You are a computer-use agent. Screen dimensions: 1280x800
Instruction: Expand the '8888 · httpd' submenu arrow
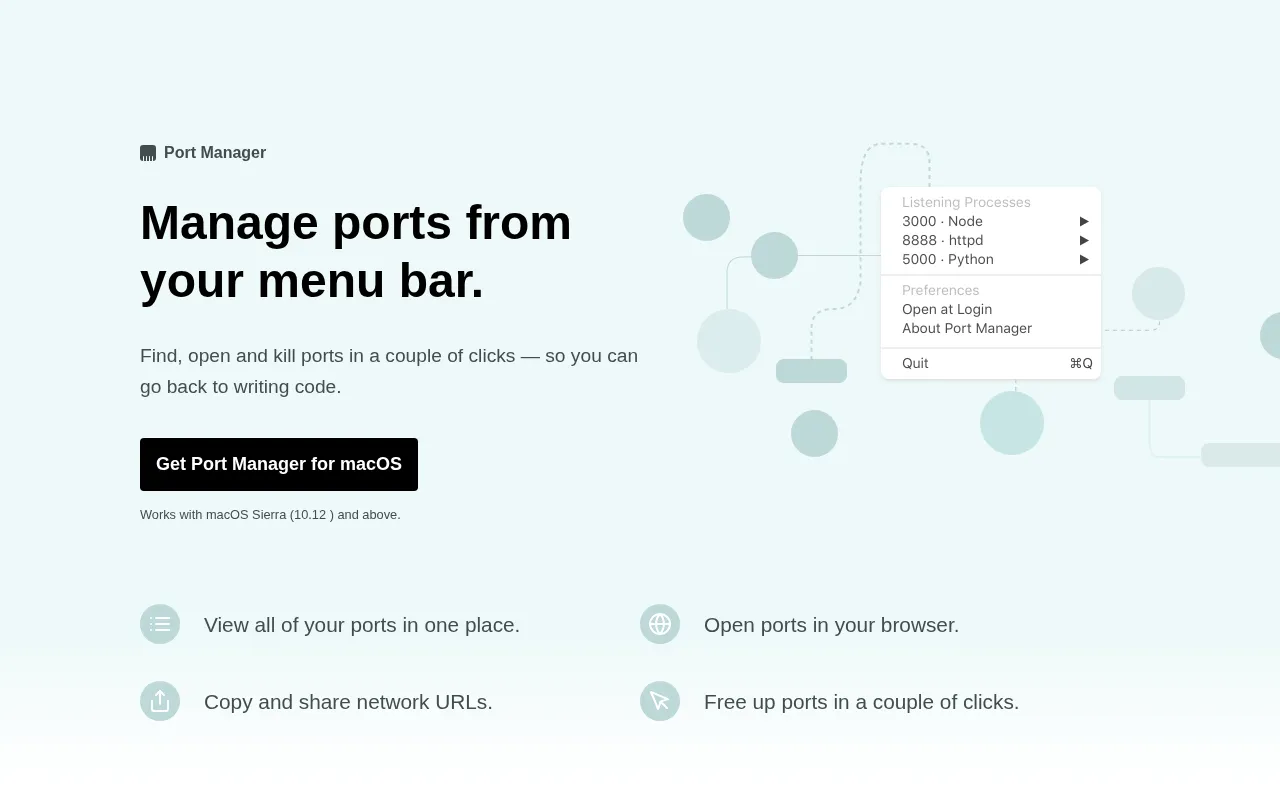coord(1084,240)
